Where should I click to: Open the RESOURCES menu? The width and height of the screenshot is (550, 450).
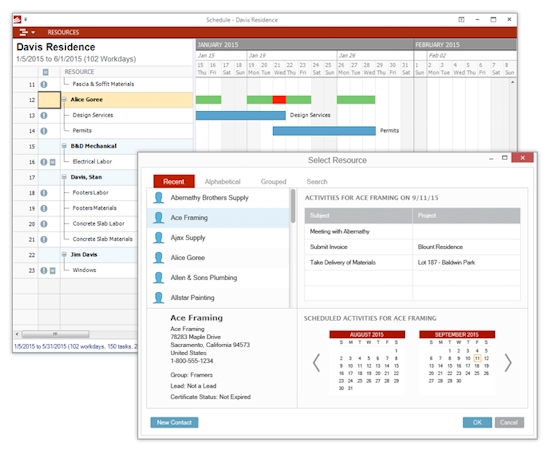[x=63, y=32]
